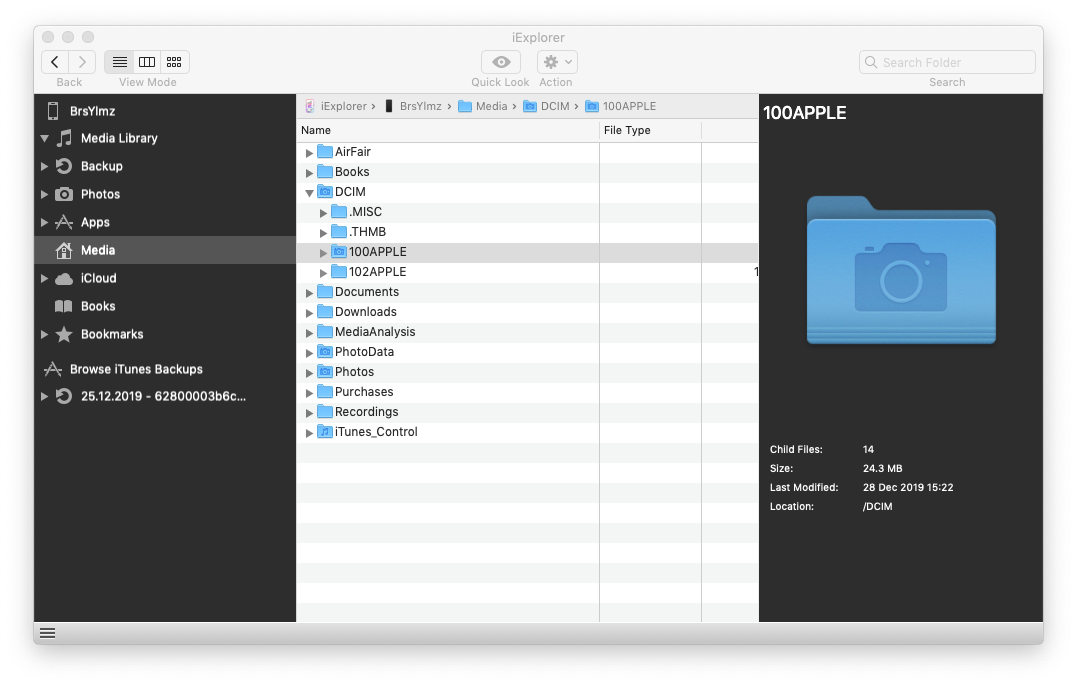This screenshot has width=1077, height=686.
Task: Expand the Documents folder
Action: 309,293
